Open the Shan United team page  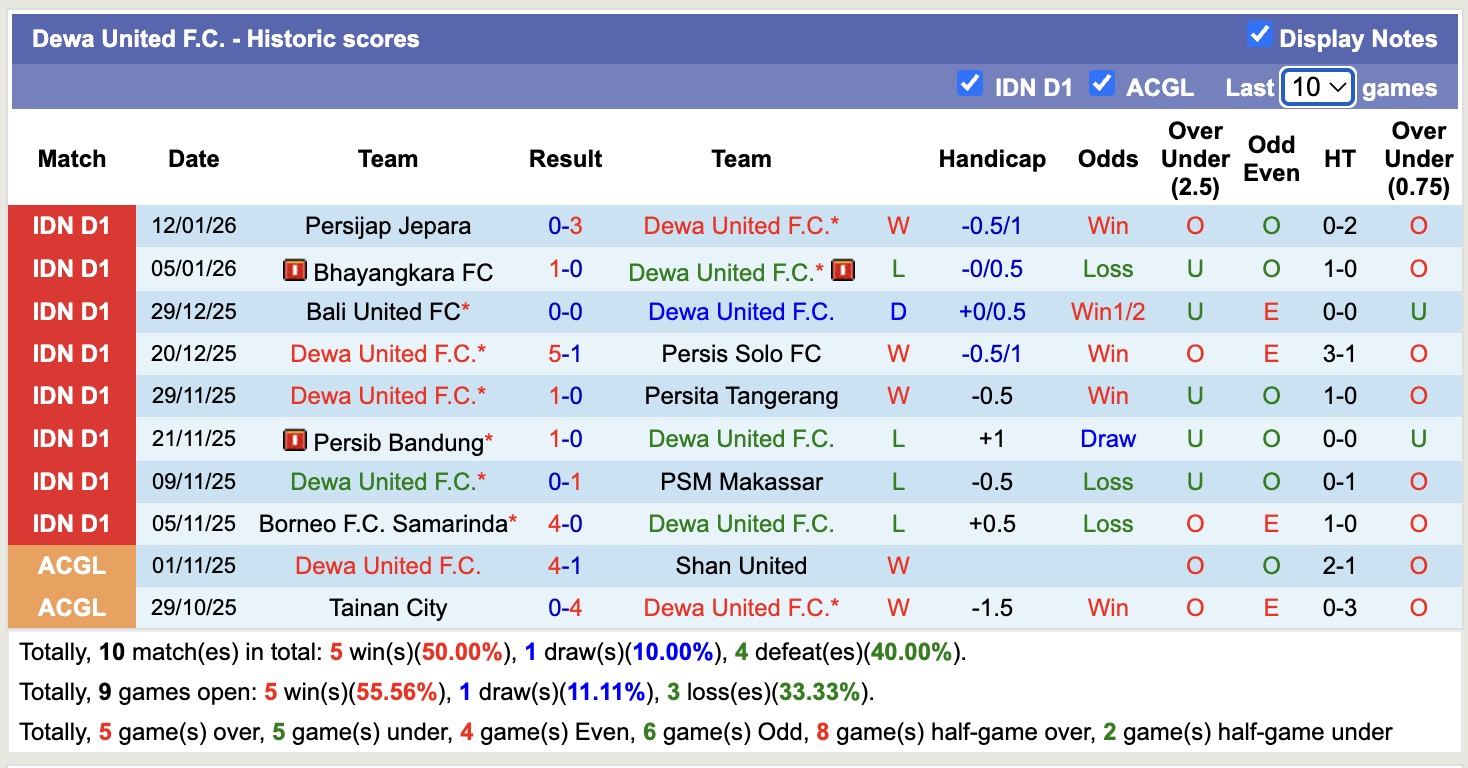pos(741,565)
